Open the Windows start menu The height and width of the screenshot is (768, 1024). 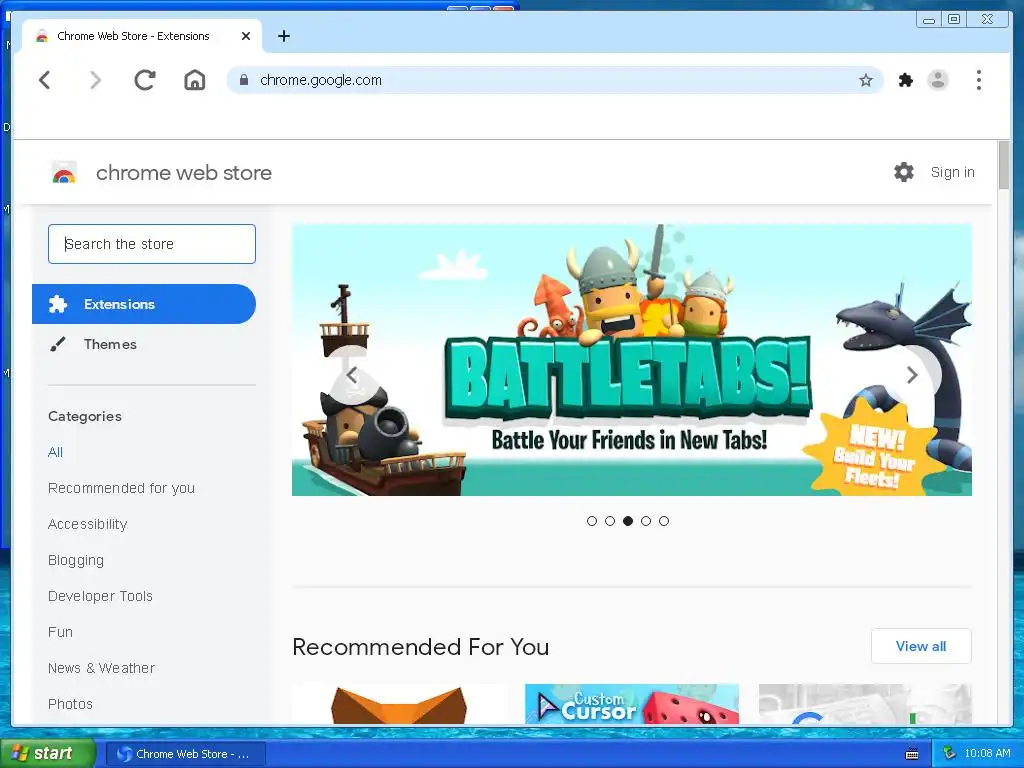coord(48,754)
